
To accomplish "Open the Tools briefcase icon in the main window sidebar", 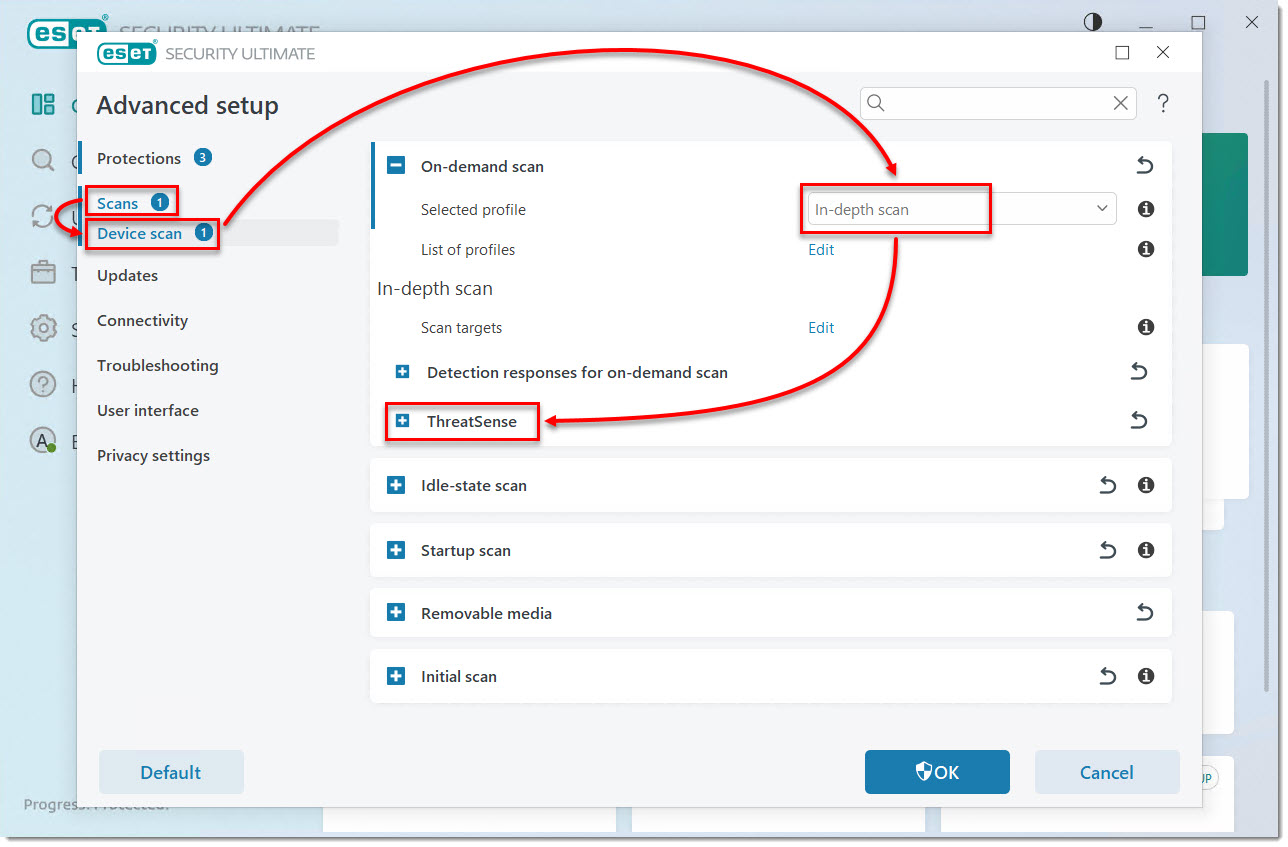I will [x=43, y=272].
